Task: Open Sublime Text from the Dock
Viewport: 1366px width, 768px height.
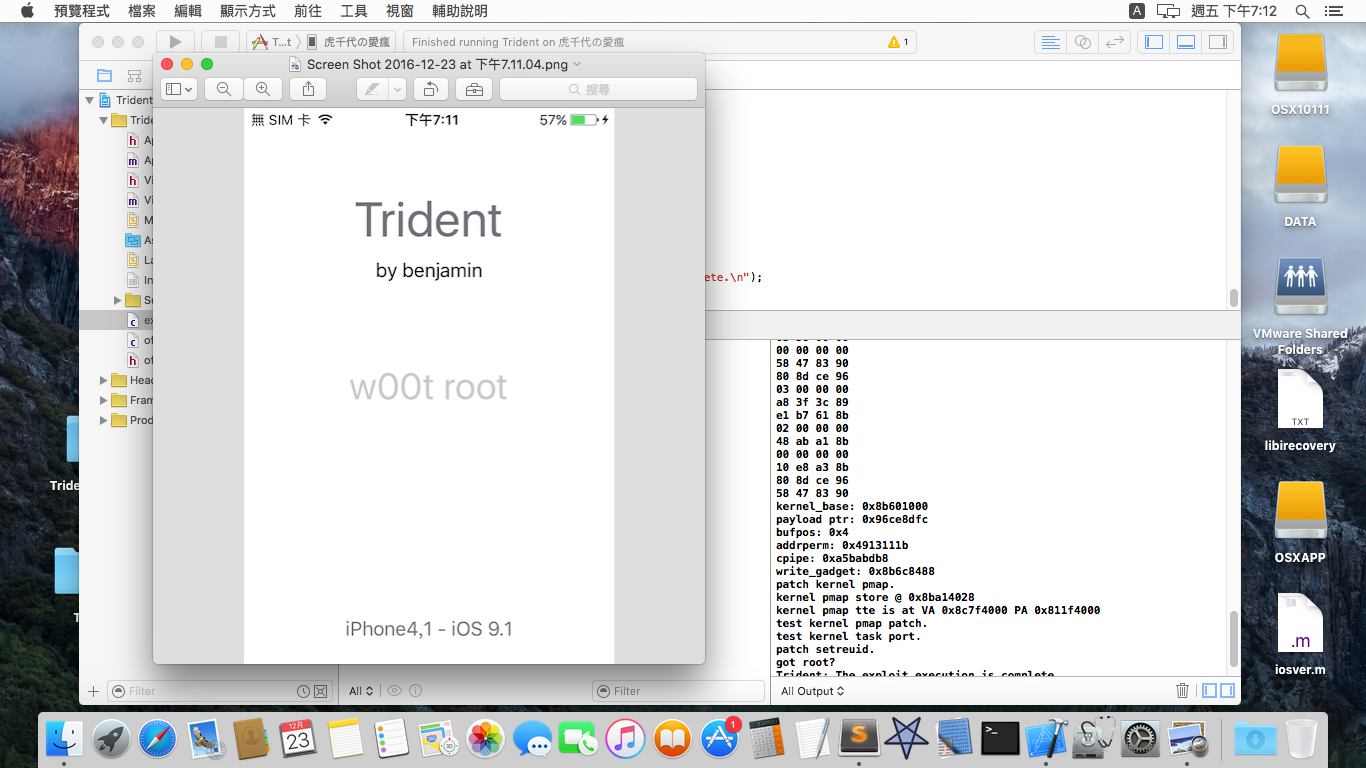Action: point(860,739)
